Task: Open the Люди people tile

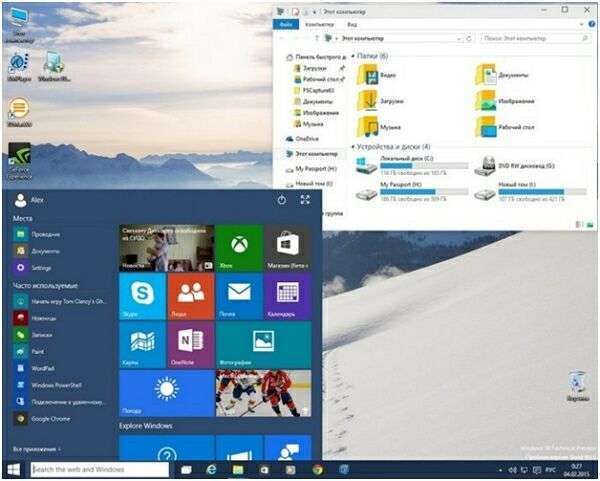Action: 191,297
